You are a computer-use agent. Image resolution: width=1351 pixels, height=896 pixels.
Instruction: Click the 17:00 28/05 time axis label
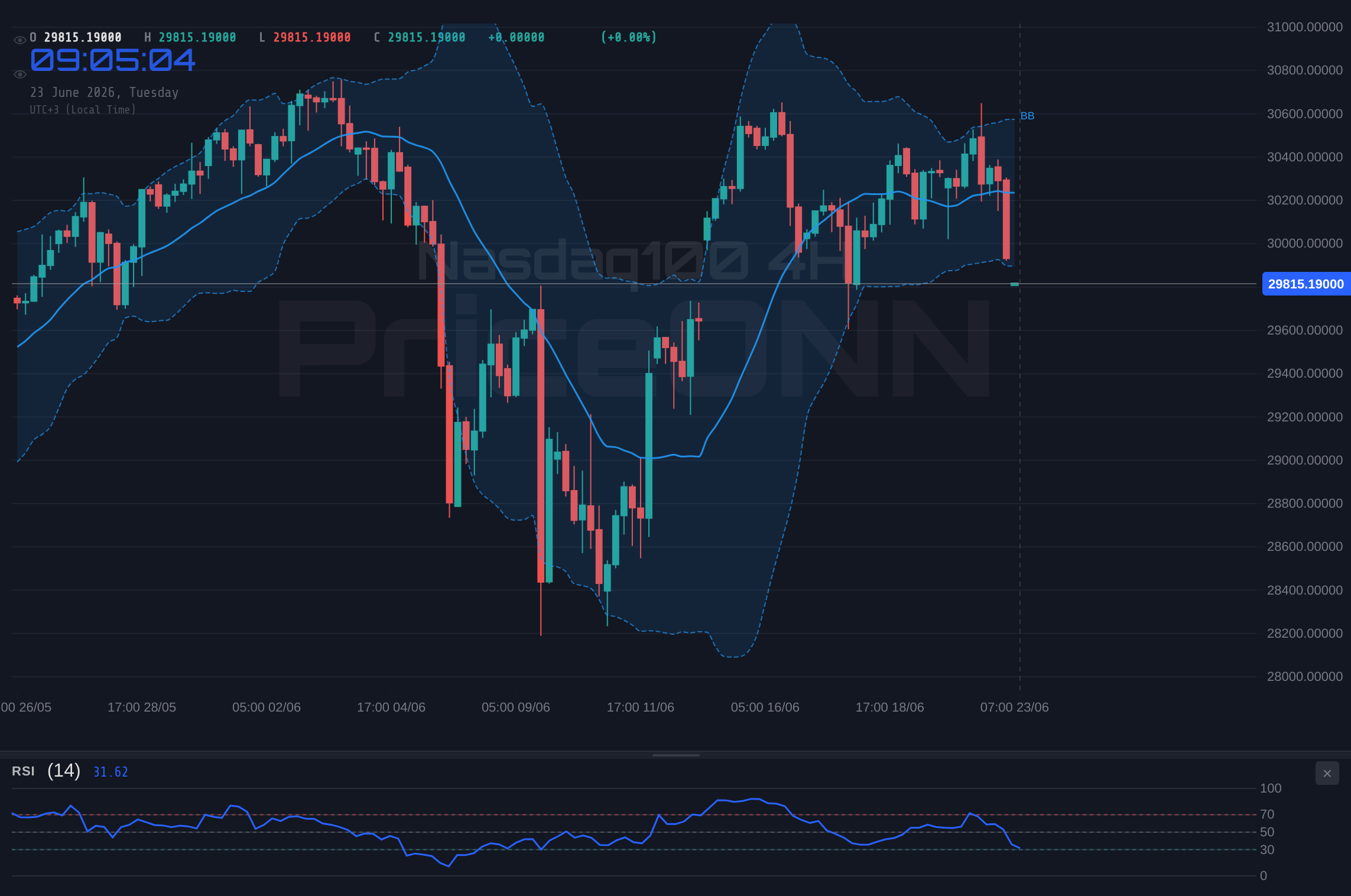pos(142,707)
